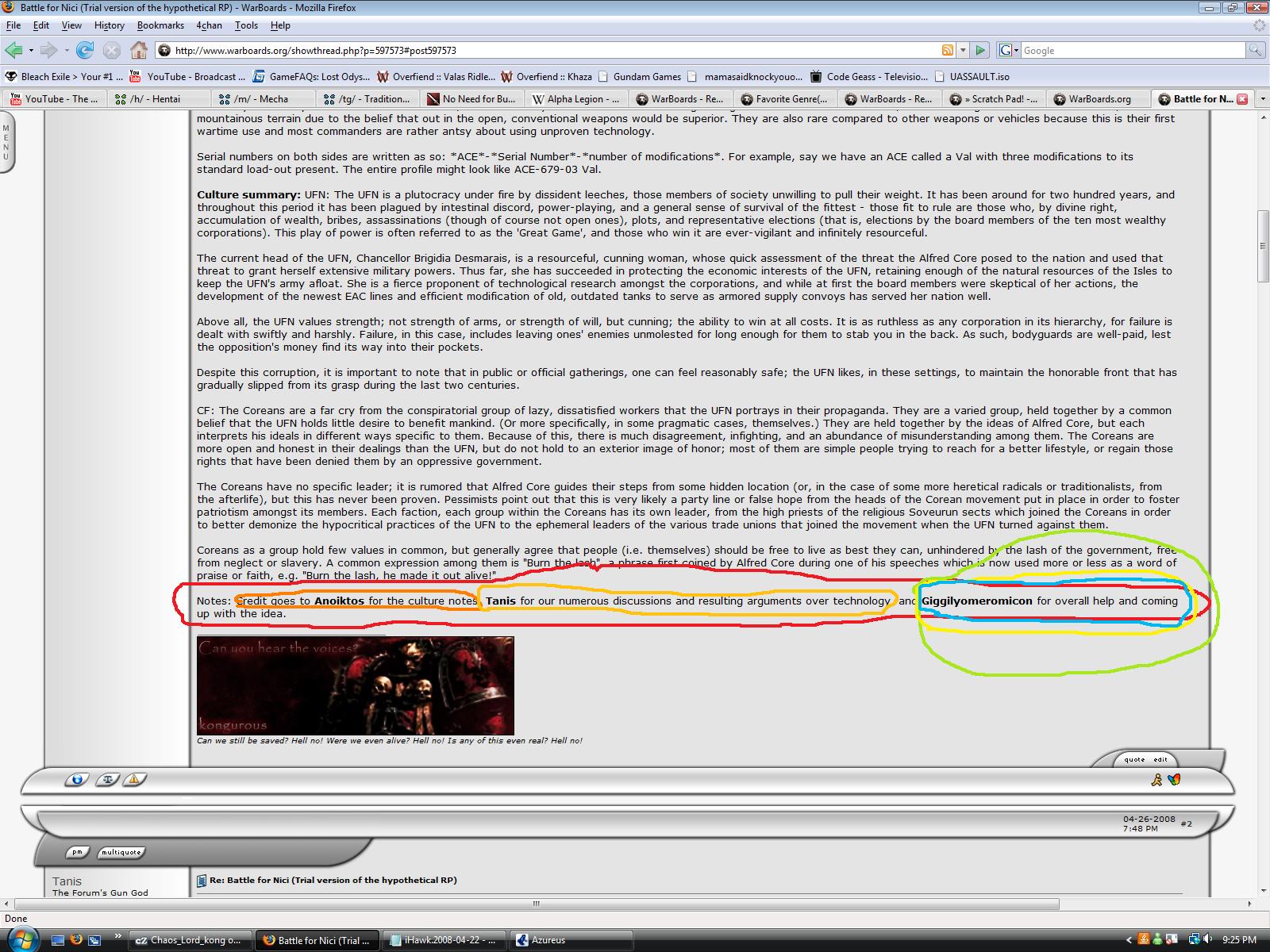Switch to the Scratch Pad! tab
Image resolution: width=1270 pixels, height=952 pixels.
(995, 99)
